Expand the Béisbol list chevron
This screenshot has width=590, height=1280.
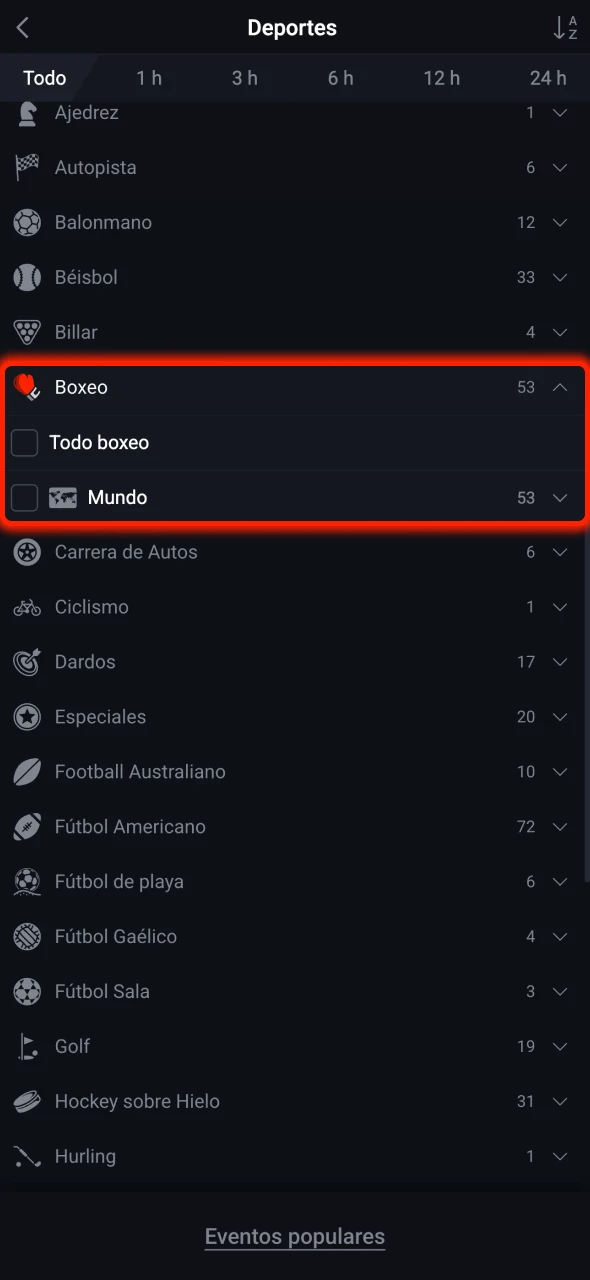tap(560, 277)
